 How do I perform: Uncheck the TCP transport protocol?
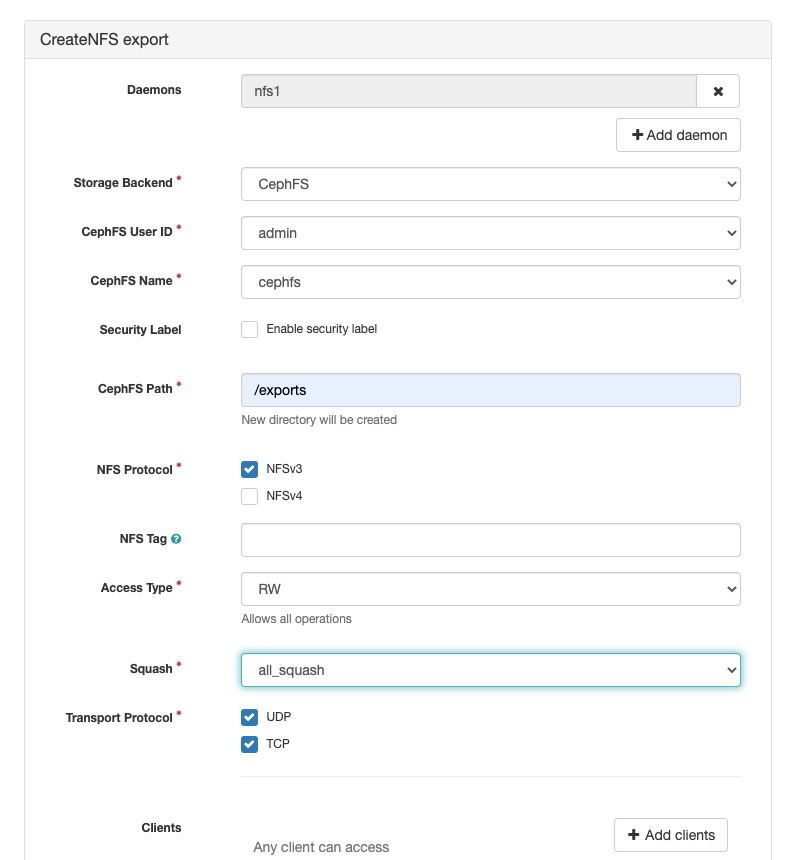(250, 744)
